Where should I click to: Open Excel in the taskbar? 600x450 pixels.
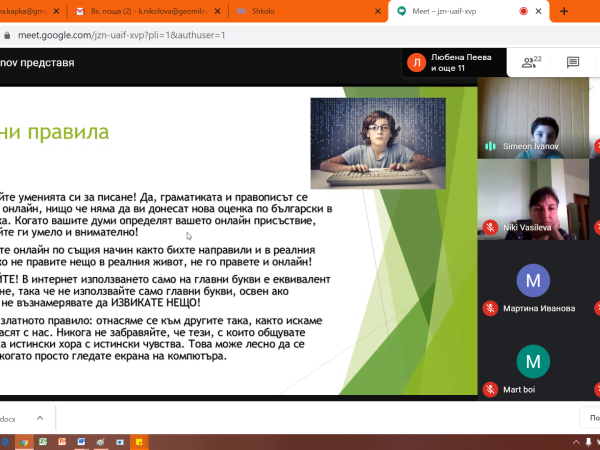43,442
